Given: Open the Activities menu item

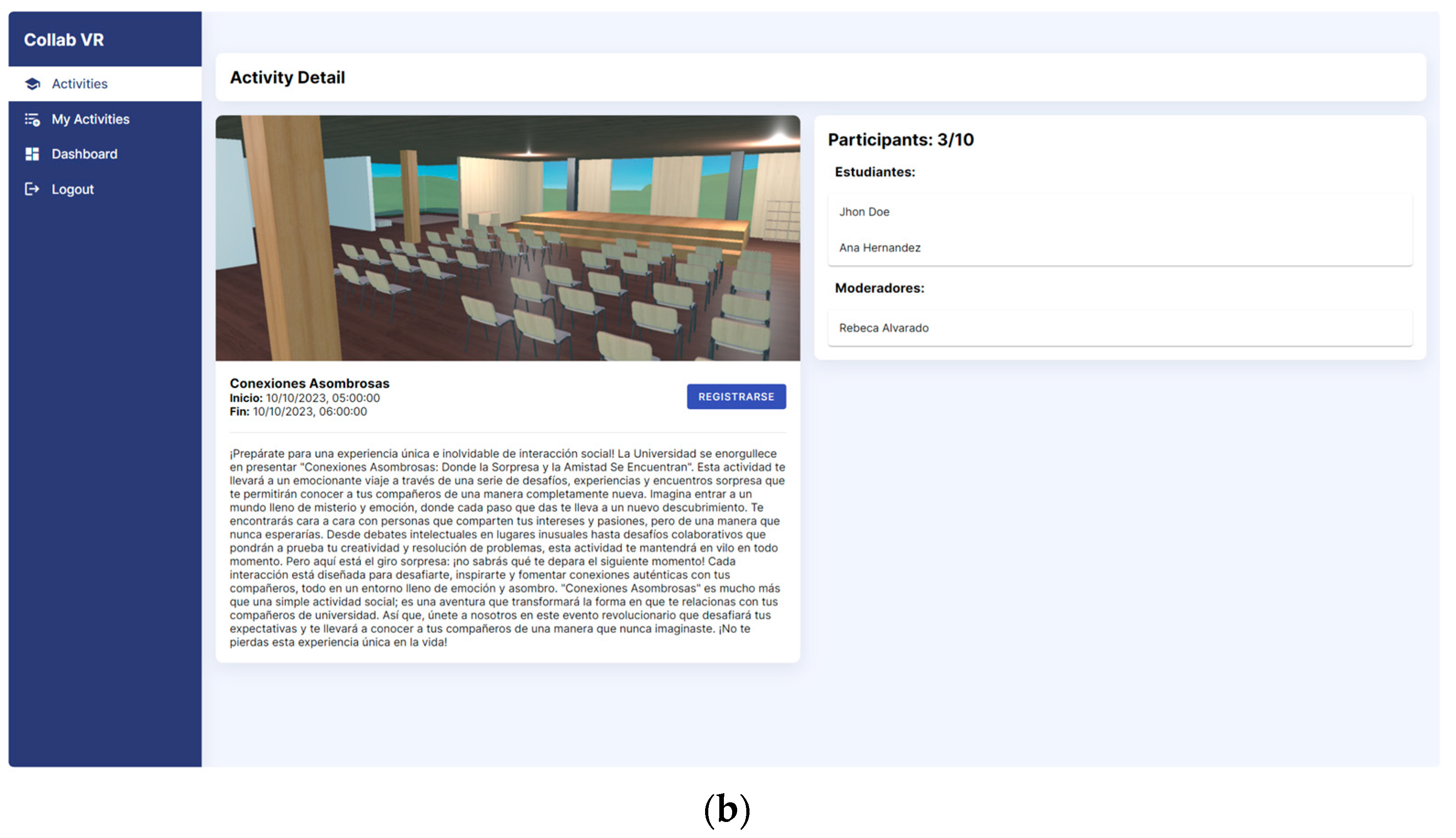Looking at the screenshot, I should (80, 84).
